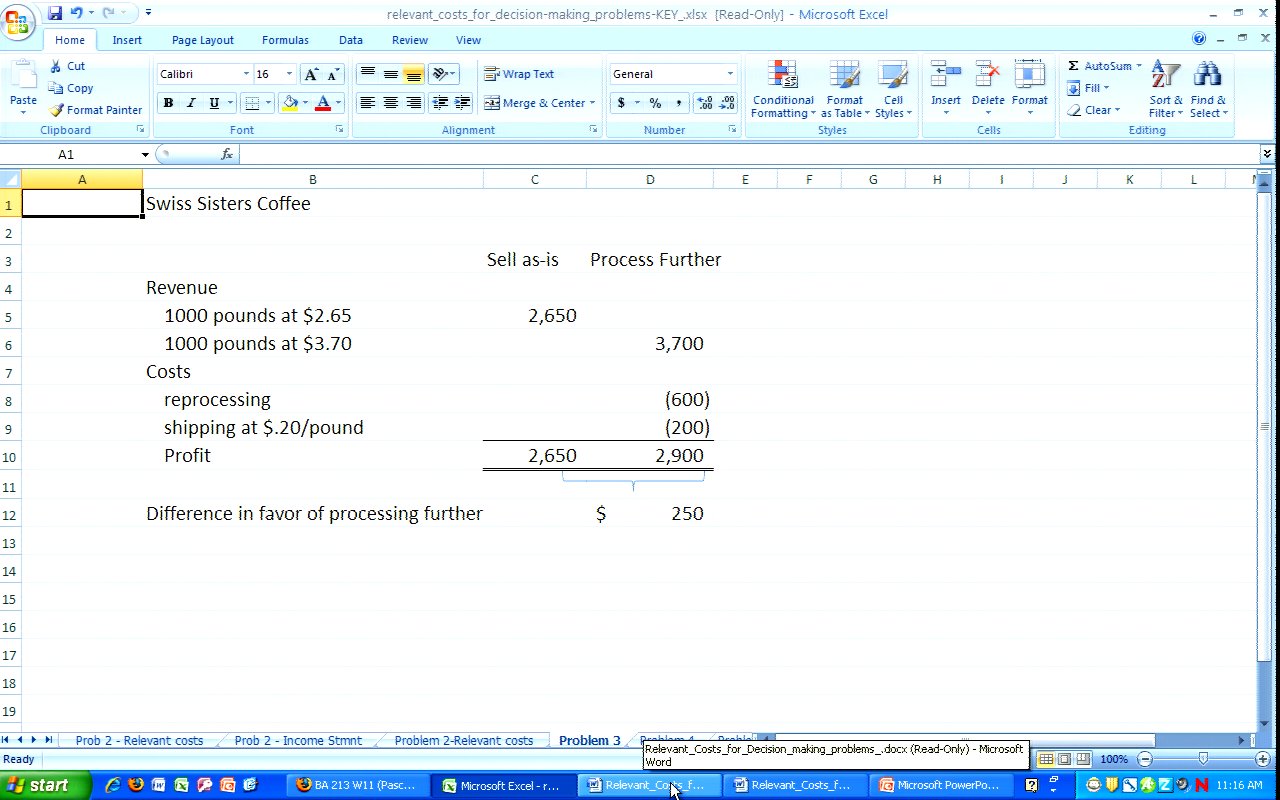Open the Sort & Filter tool

1165,76
